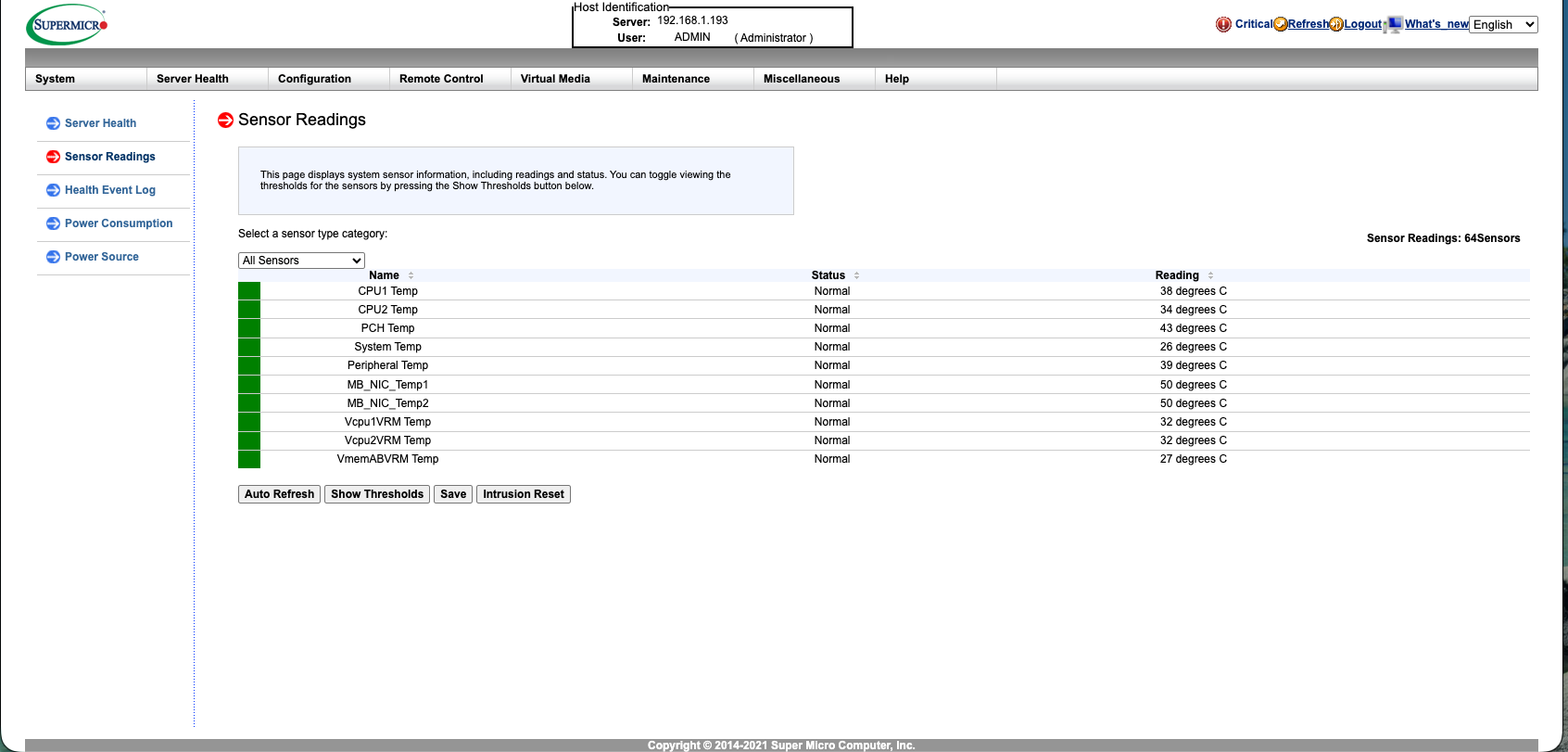
Task: Open the Maintenance menu
Action: tap(676, 79)
